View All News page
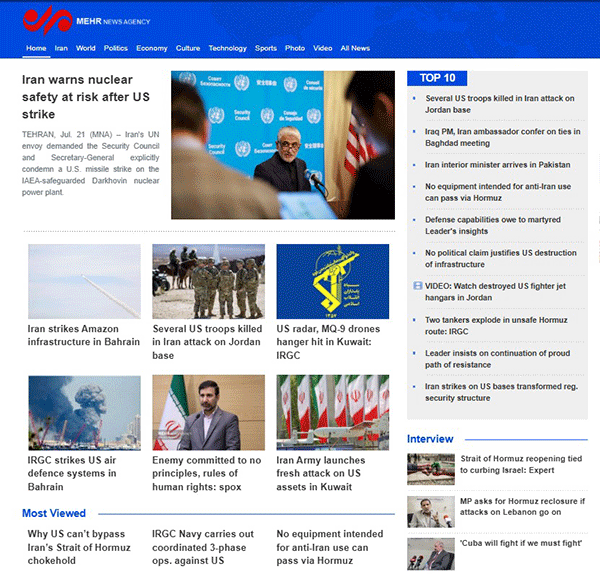The width and height of the screenshot is (600, 574). tap(355, 48)
